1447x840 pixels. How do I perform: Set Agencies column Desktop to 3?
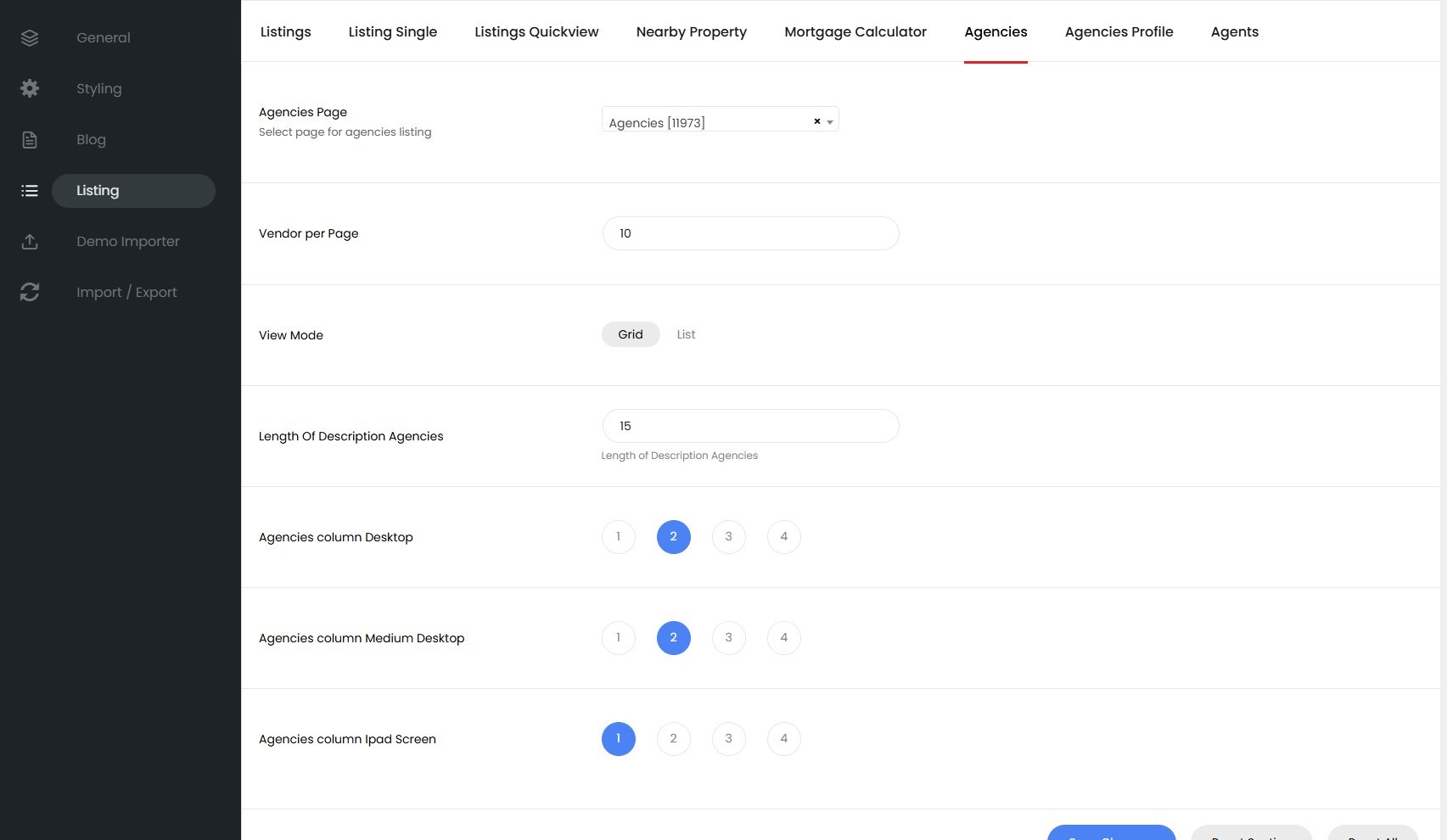729,537
